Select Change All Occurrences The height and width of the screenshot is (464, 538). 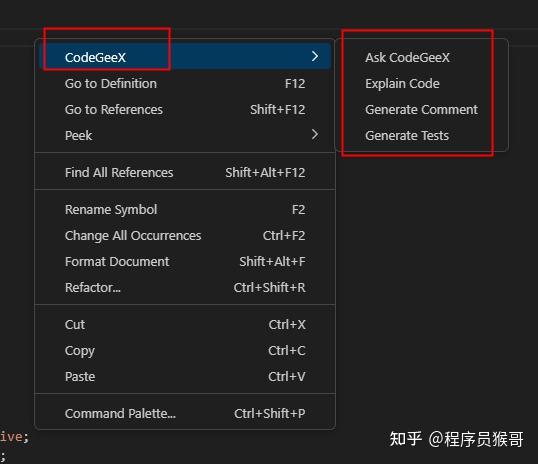point(185,235)
